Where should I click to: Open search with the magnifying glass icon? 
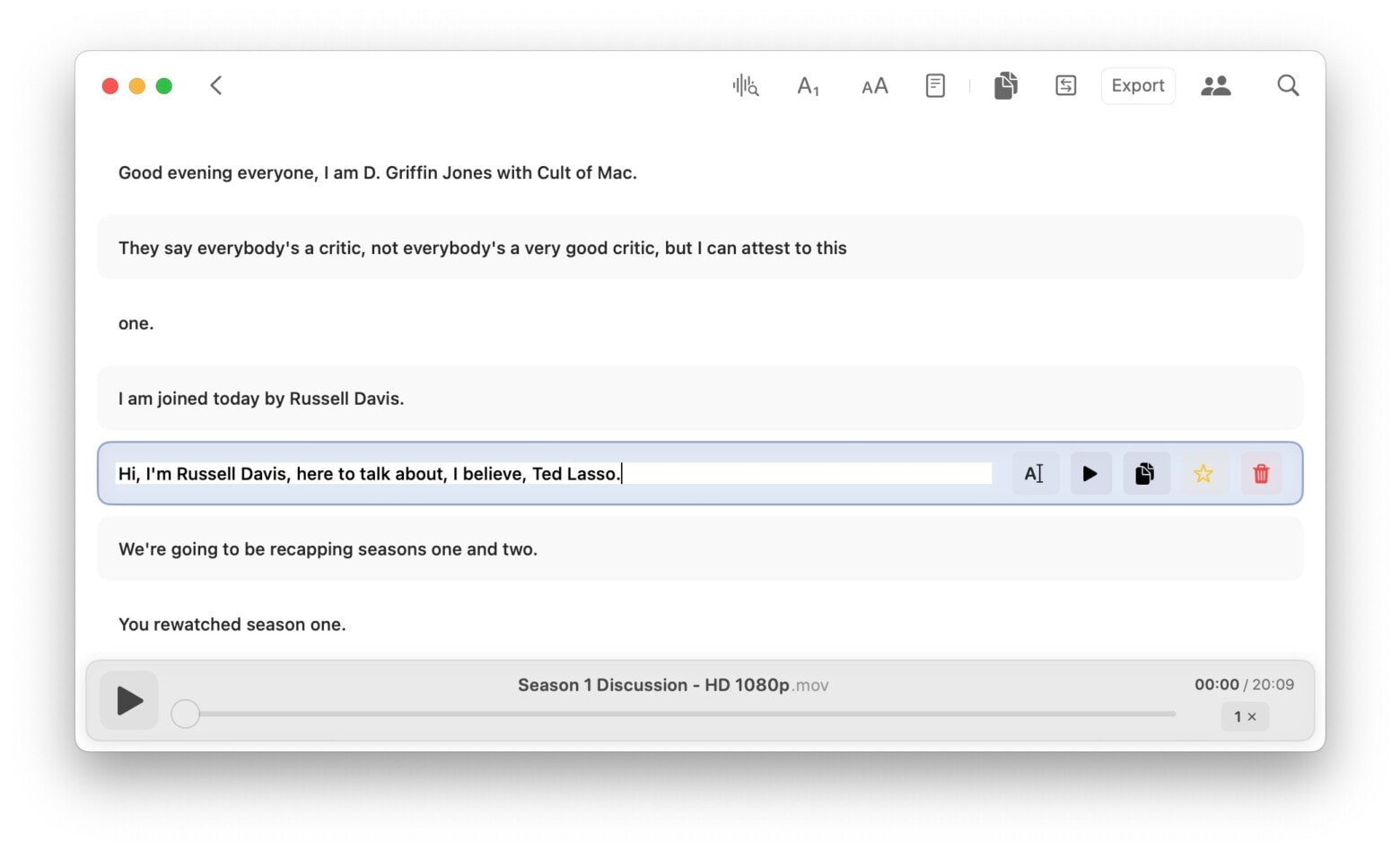click(1288, 85)
